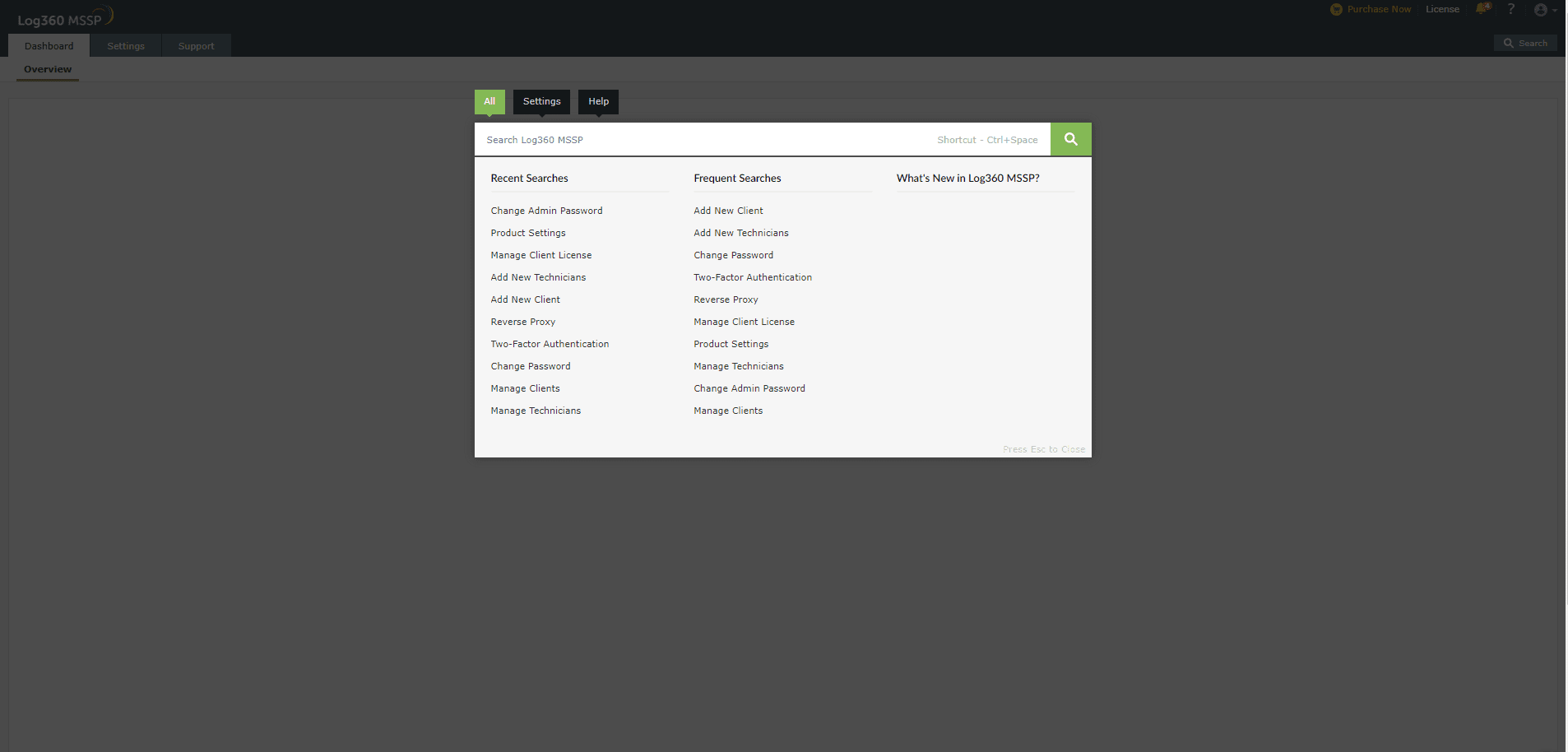The width and height of the screenshot is (1568, 752).
Task: Open Add New Client under Recent Searches
Action: pyautogui.click(x=525, y=299)
